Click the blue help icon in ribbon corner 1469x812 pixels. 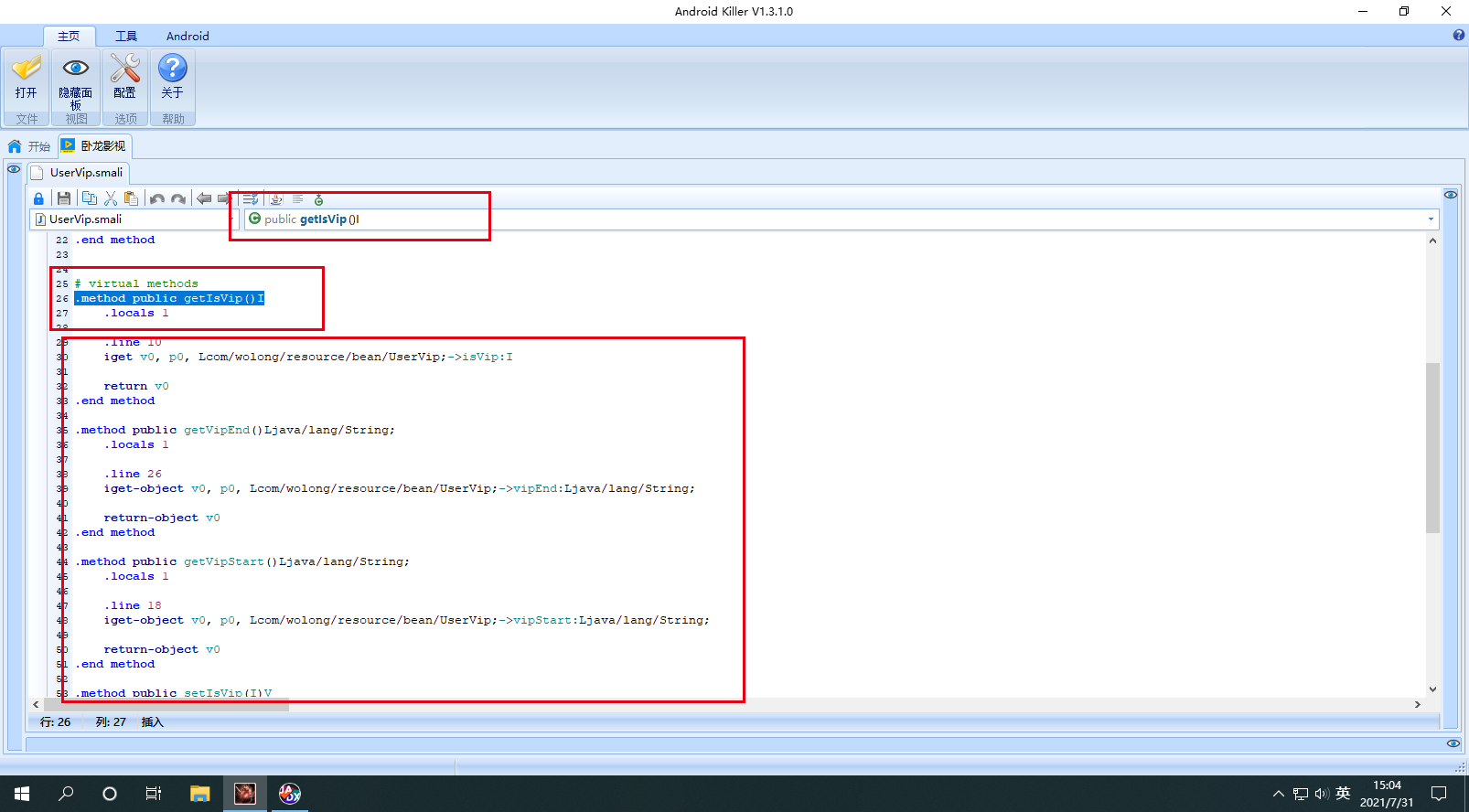tap(1459, 36)
